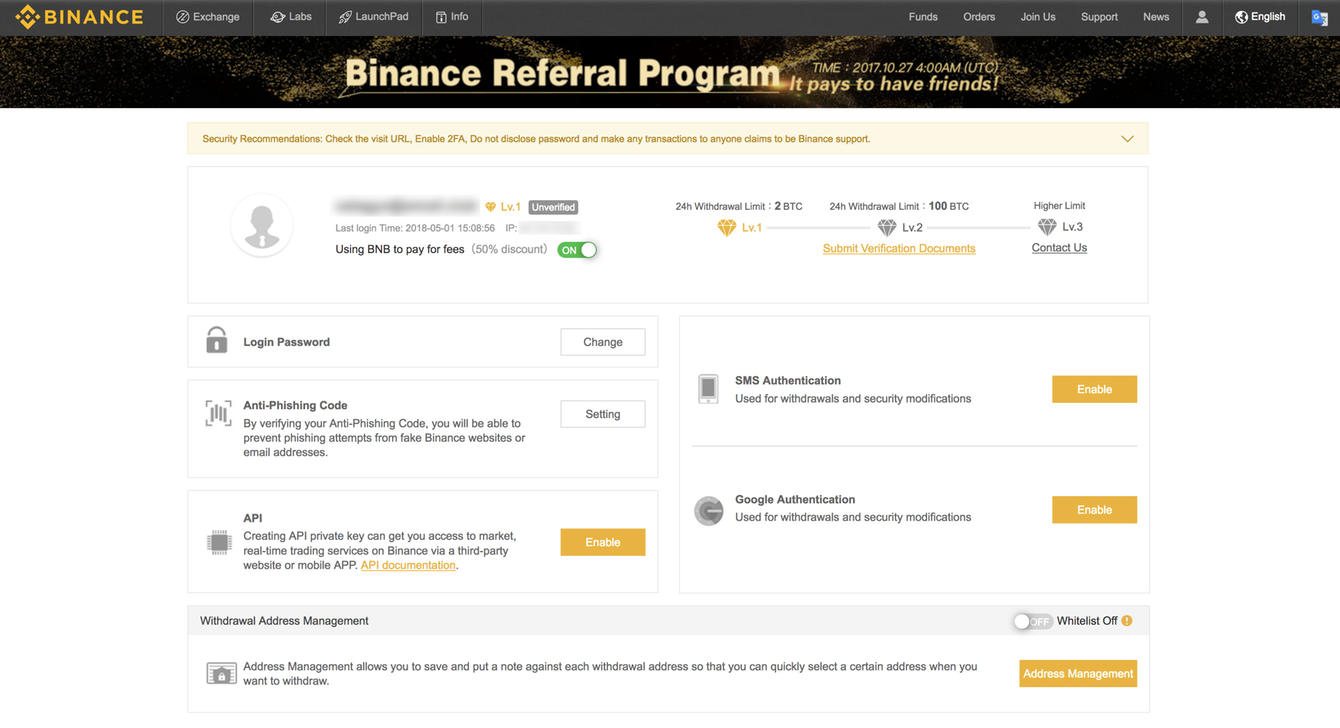Open the English language dropdown
Viewport: 1340px width, 728px height.
coord(1260,17)
